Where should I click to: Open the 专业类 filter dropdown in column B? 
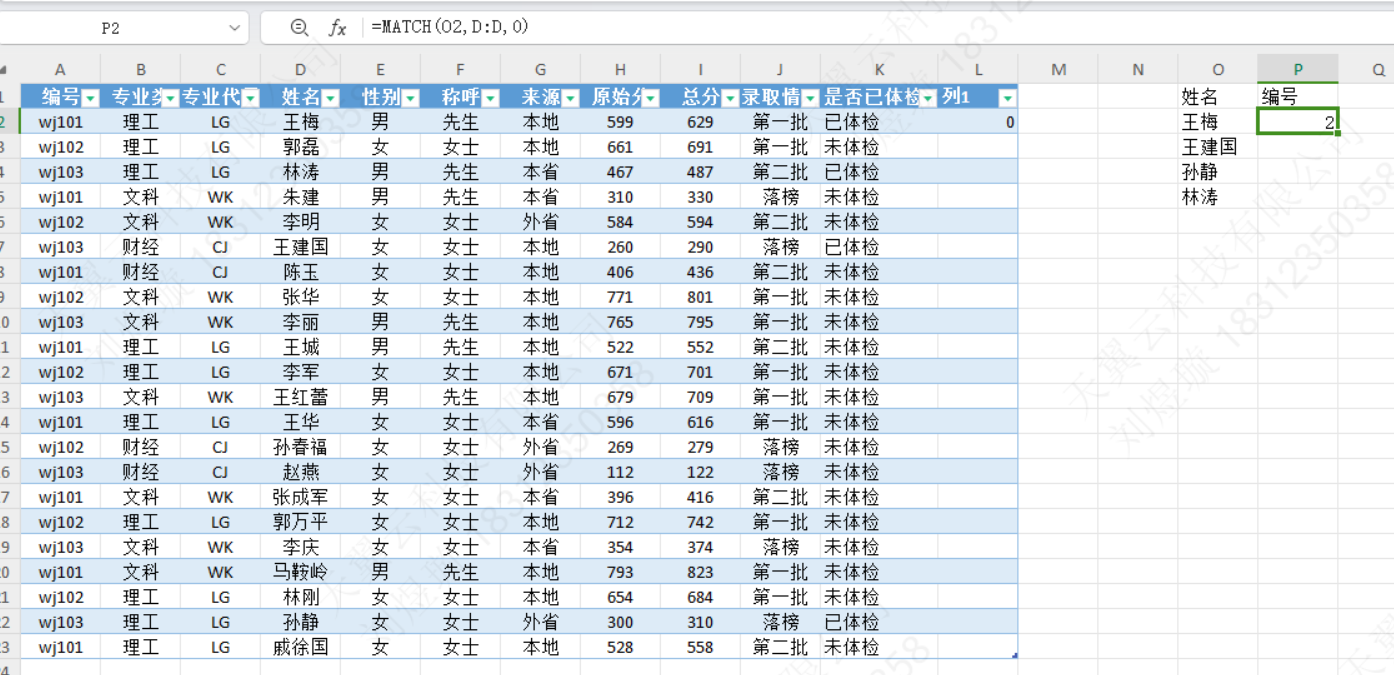171,98
